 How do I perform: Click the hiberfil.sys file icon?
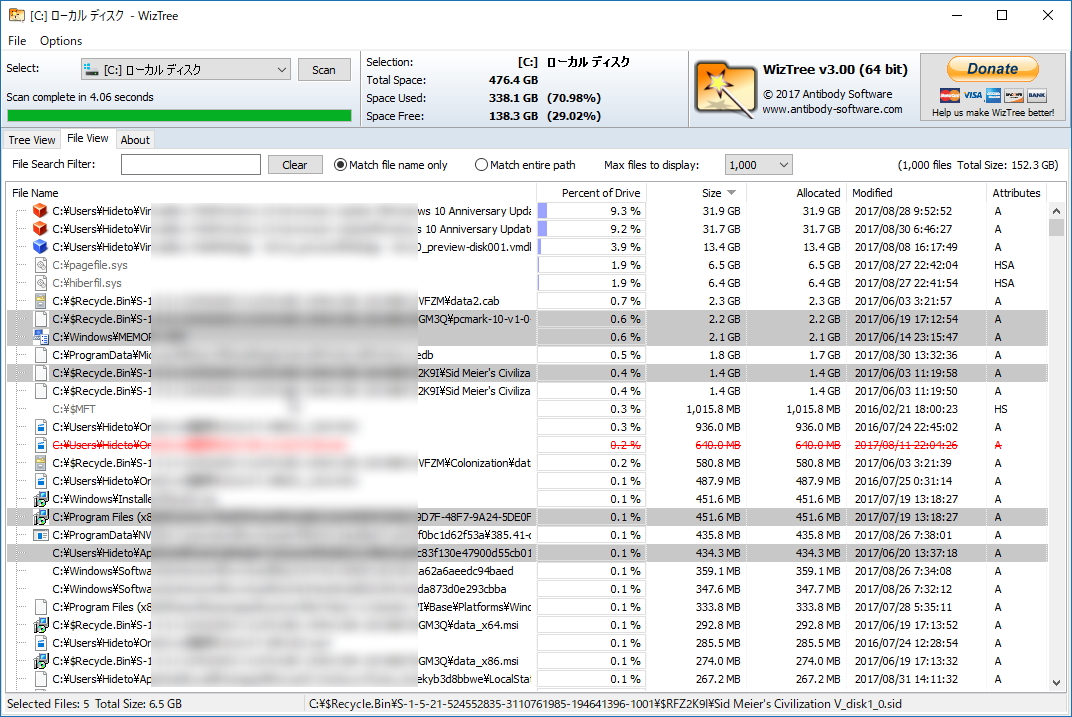(40, 283)
